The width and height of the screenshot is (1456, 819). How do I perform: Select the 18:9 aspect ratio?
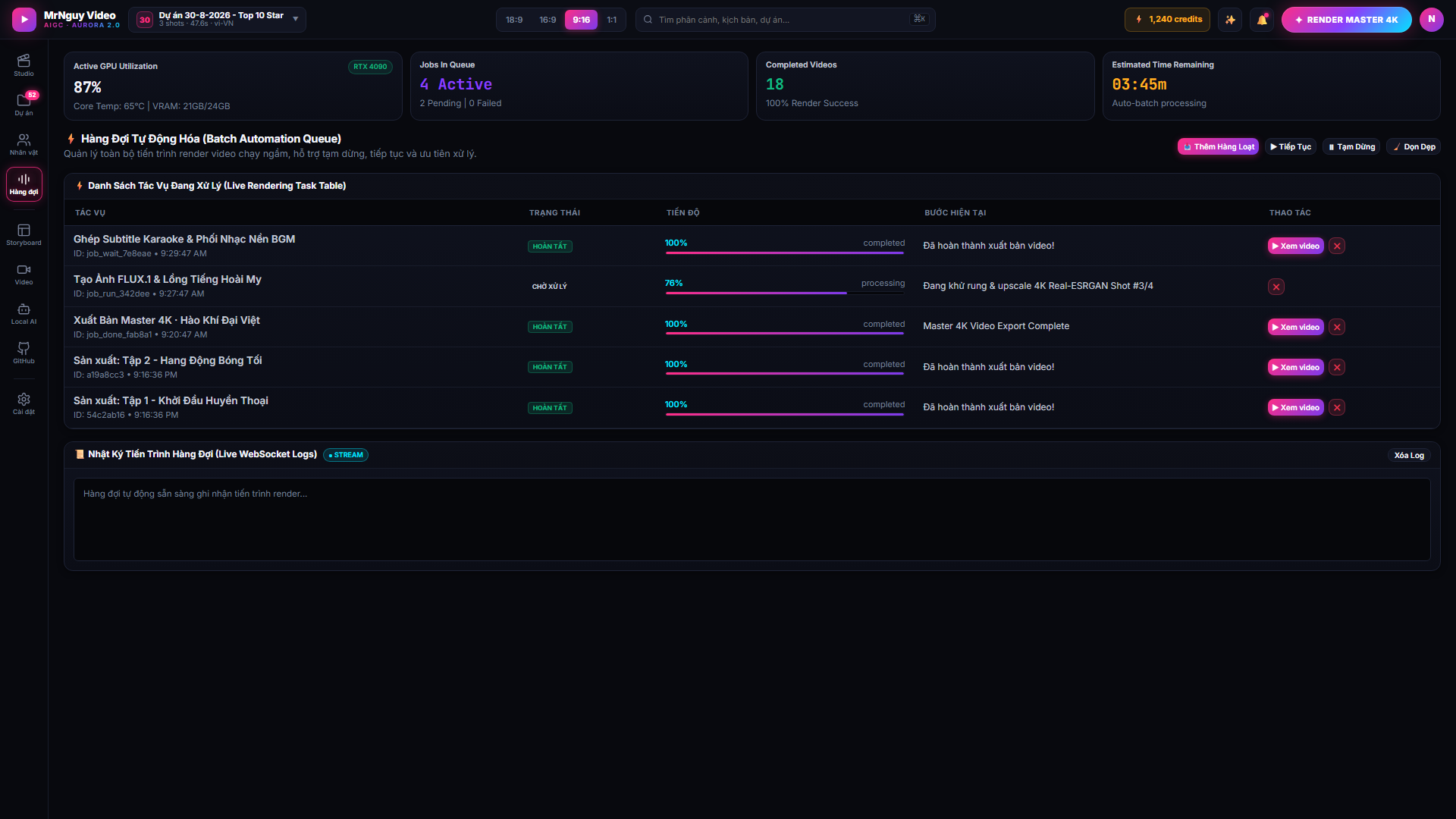tap(514, 20)
